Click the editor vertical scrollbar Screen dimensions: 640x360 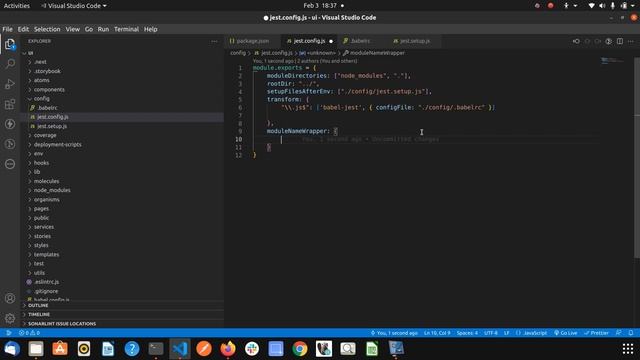pyautogui.click(x=637, y=157)
